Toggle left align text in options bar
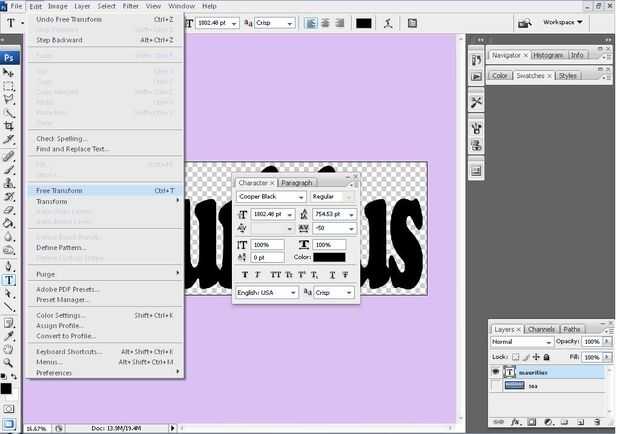Viewport: 620px width, 434px height. point(312,23)
